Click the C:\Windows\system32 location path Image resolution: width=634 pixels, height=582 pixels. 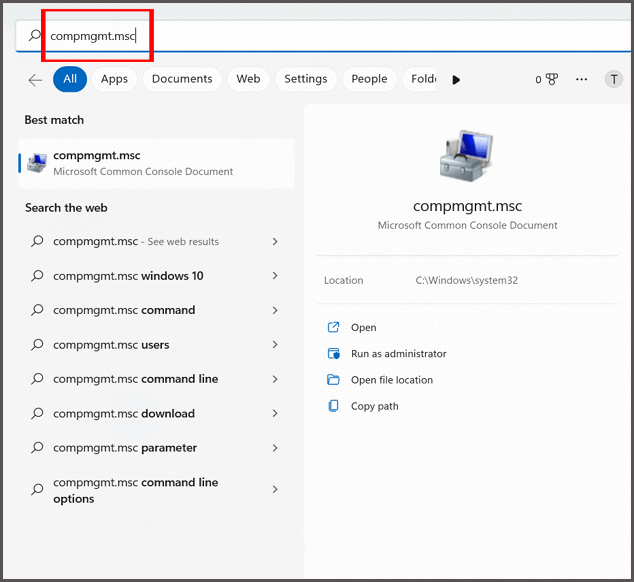pyautogui.click(x=467, y=280)
